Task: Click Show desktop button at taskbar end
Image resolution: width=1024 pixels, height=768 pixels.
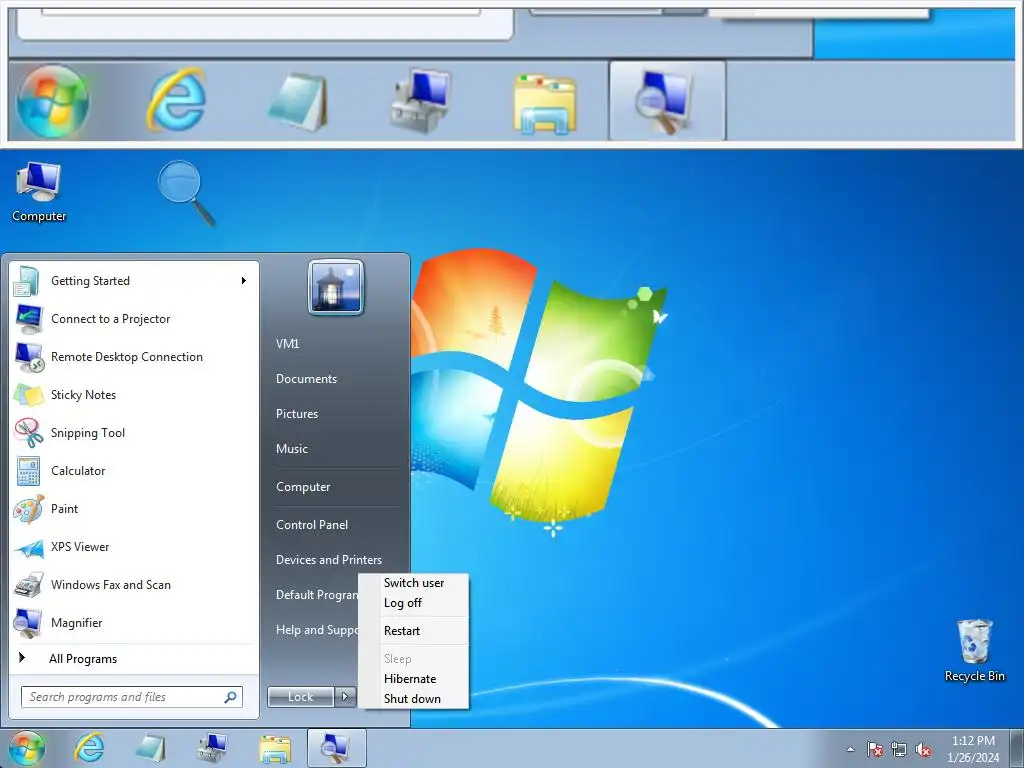Action: (1017, 748)
